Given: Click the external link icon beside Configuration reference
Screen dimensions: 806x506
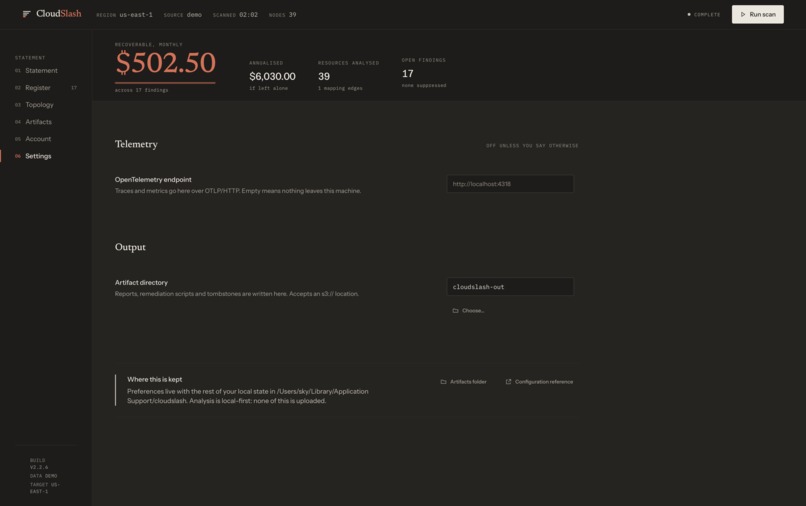Looking at the screenshot, I should [x=508, y=382].
